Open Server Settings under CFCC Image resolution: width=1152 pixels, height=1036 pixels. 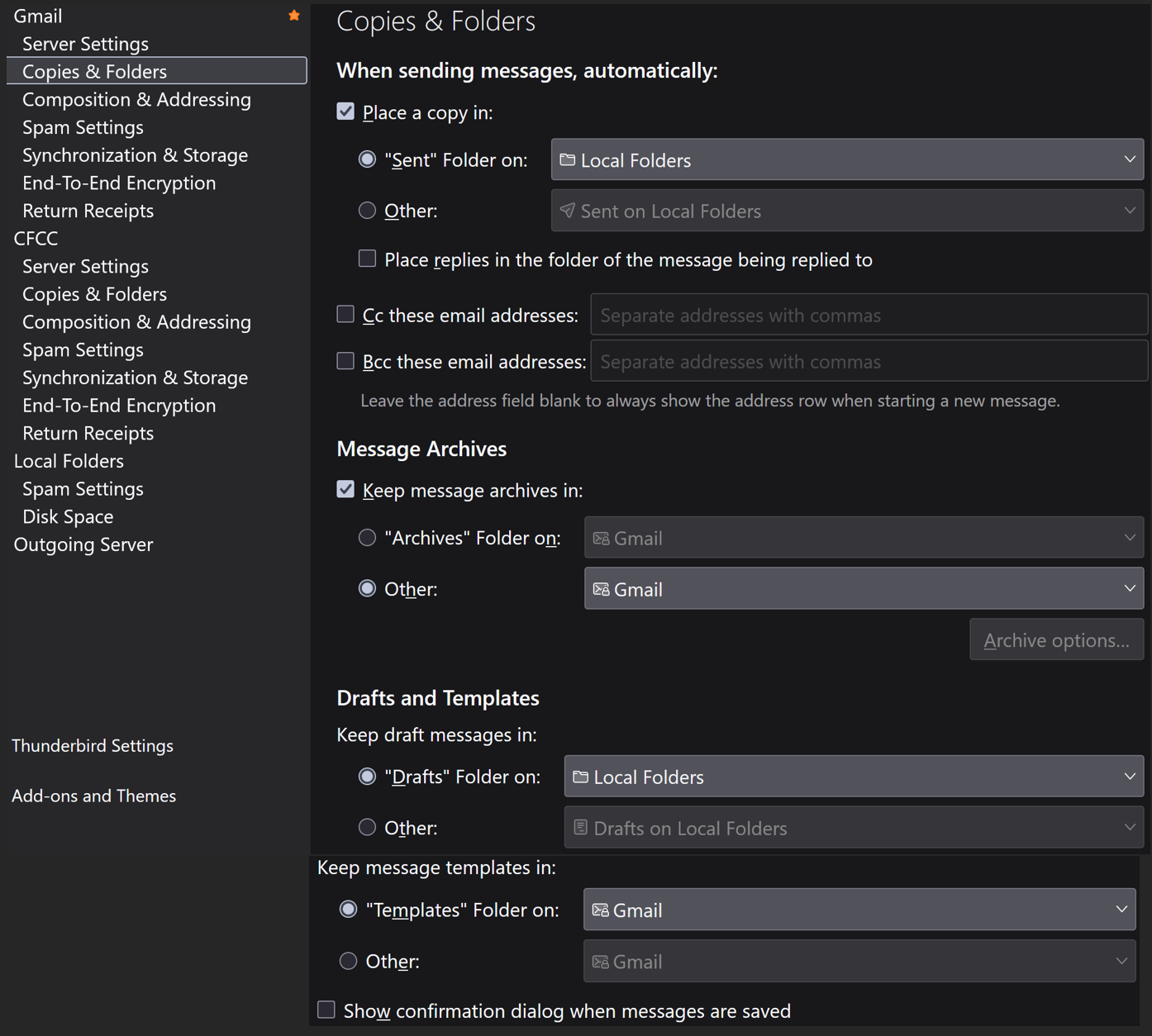85,266
